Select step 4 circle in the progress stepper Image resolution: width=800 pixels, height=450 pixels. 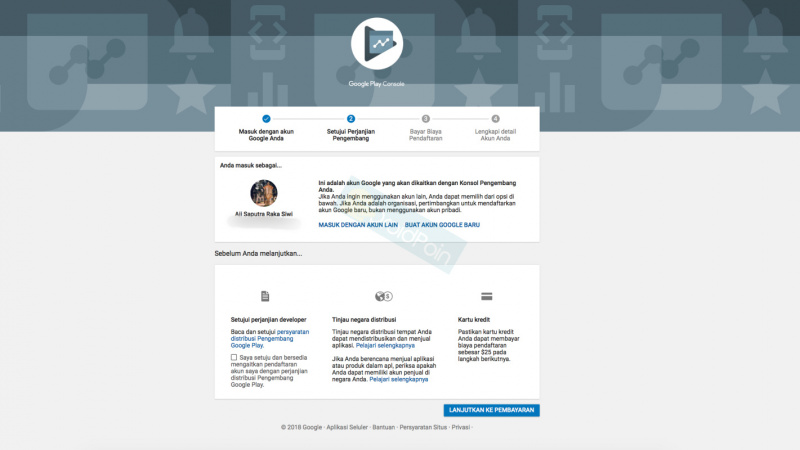pyautogui.click(x=495, y=119)
